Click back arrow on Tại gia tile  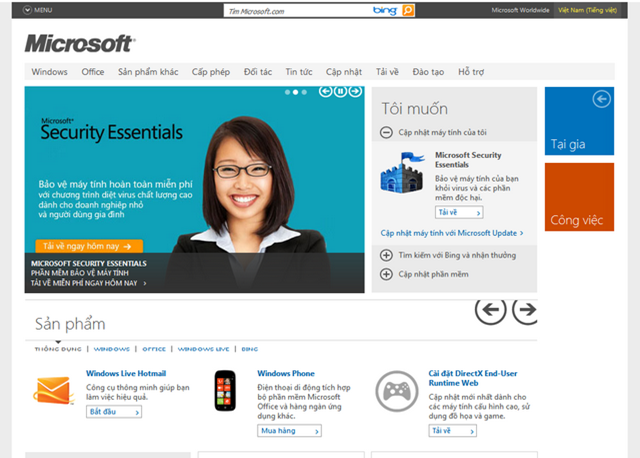click(x=602, y=99)
